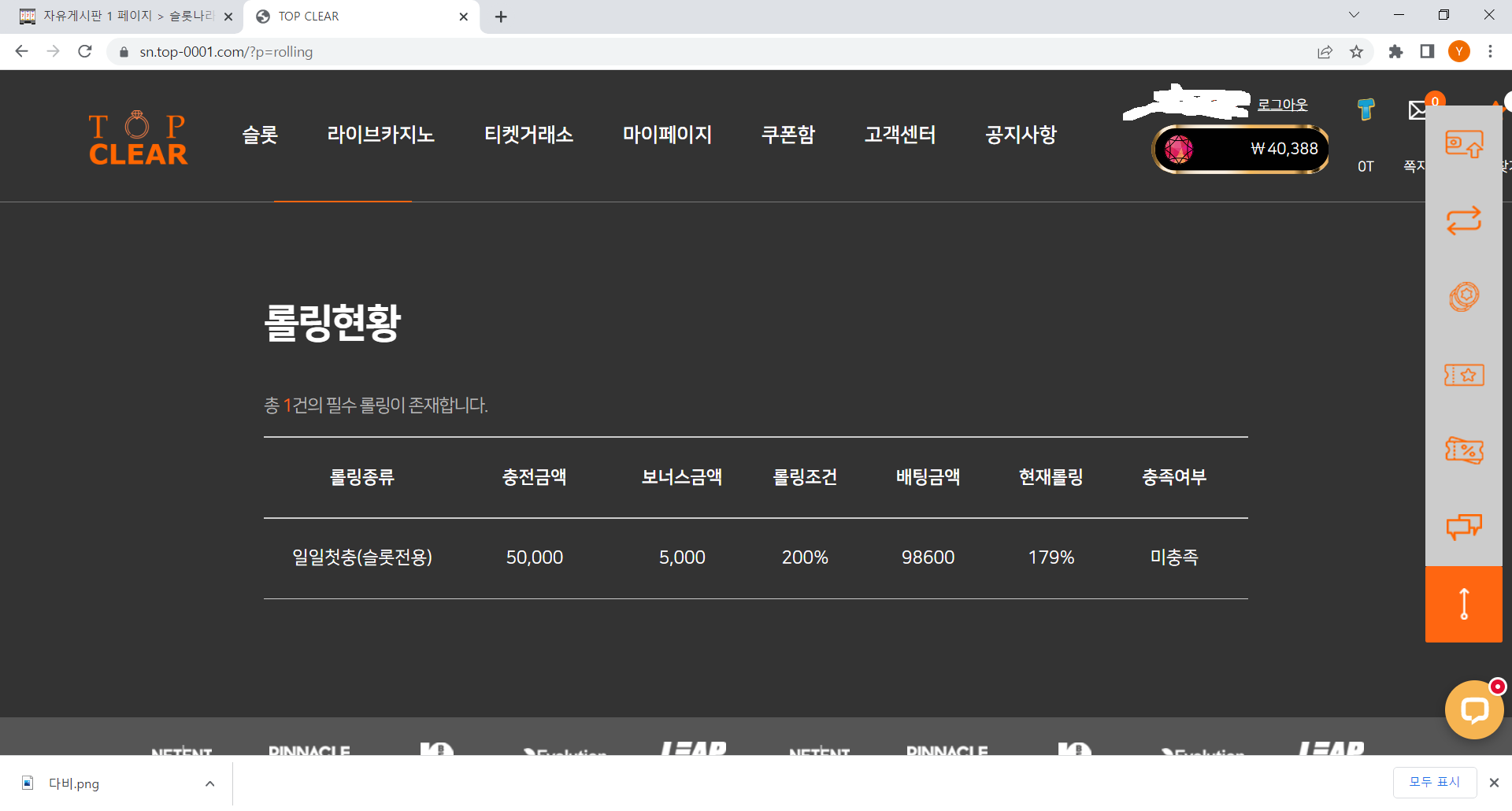The width and height of the screenshot is (1512, 811).
Task: Click the 롤링종류 column header
Action: pos(361,477)
